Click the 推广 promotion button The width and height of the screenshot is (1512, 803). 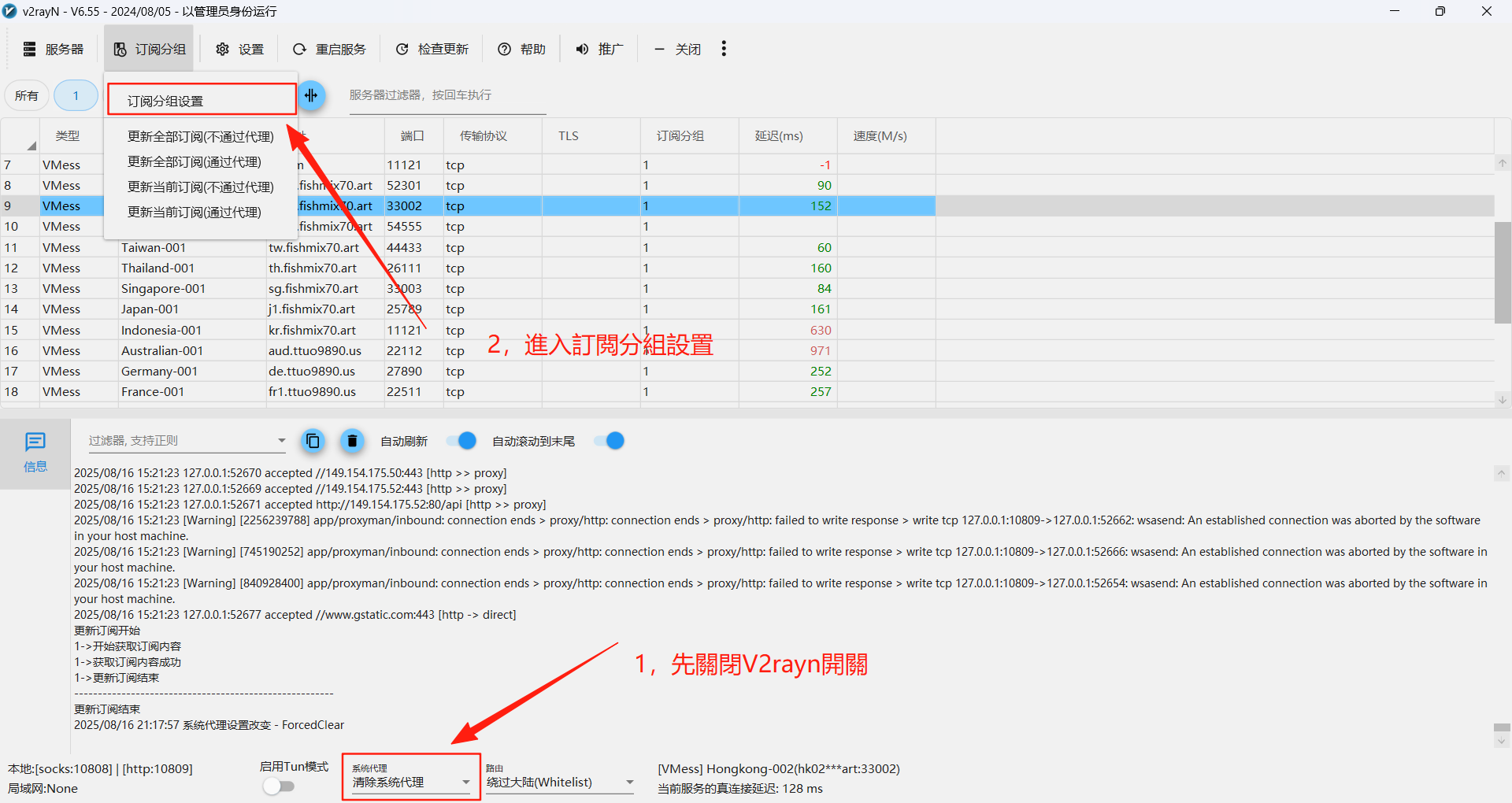click(599, 49)
